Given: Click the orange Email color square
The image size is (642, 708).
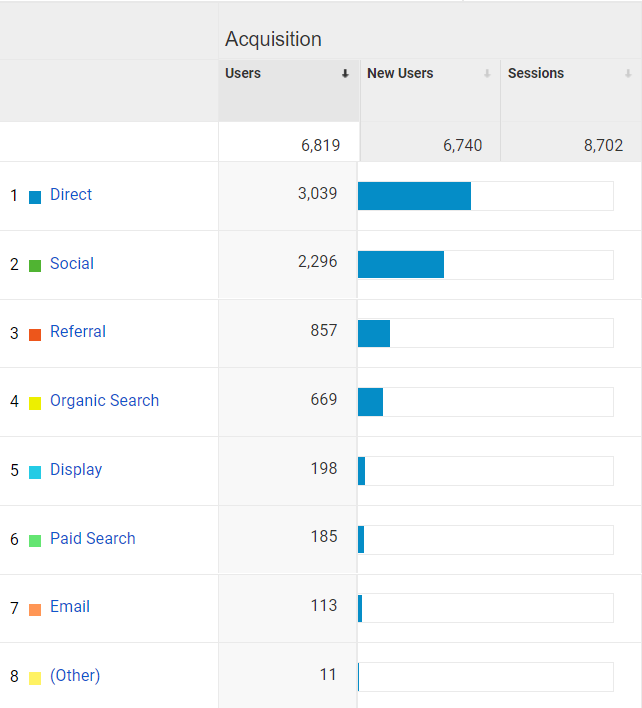Looking at the screenshot, I should [35, 610].
